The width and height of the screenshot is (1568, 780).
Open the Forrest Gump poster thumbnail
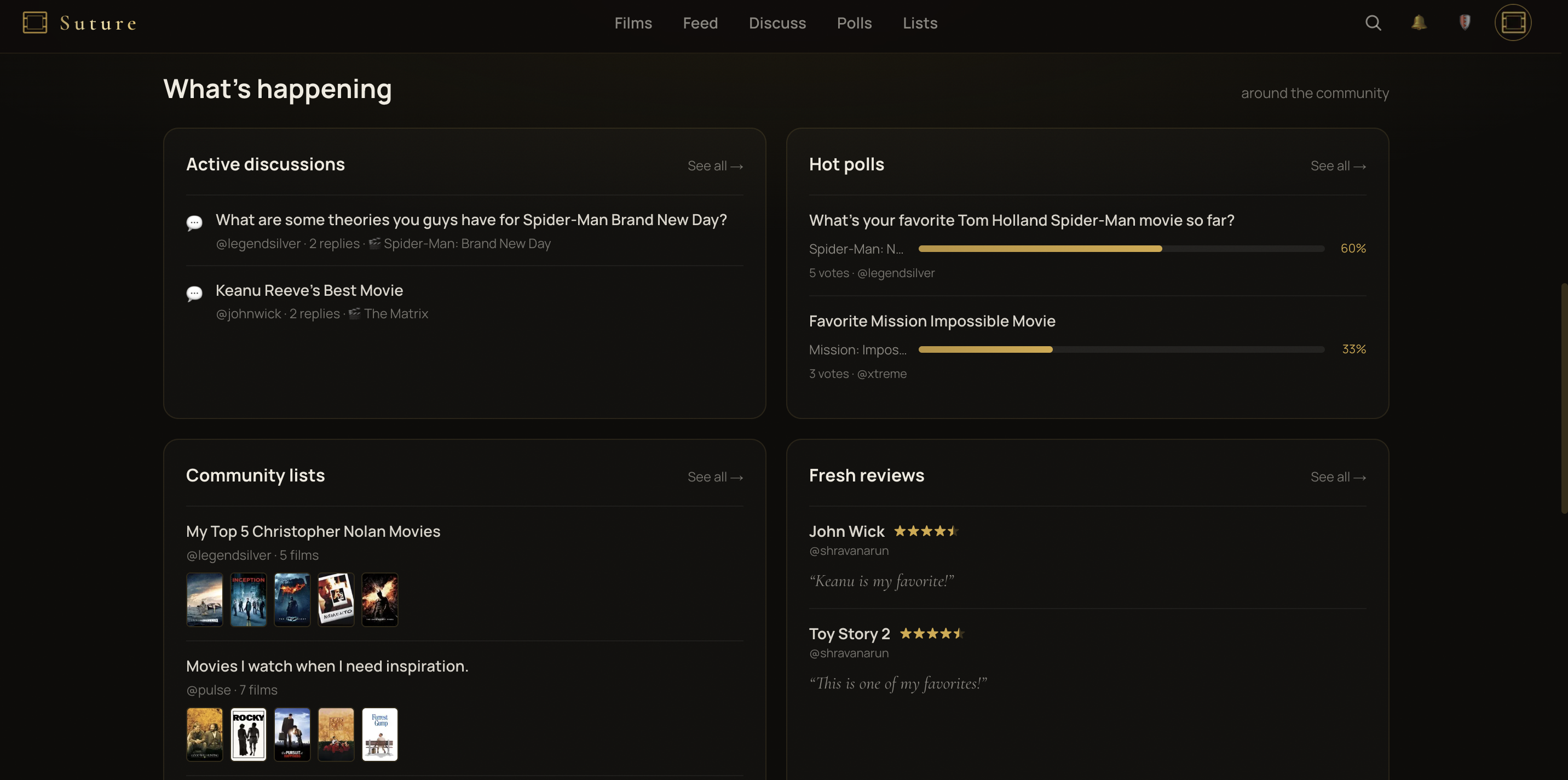pyautogui.click(x=380, y=734)
